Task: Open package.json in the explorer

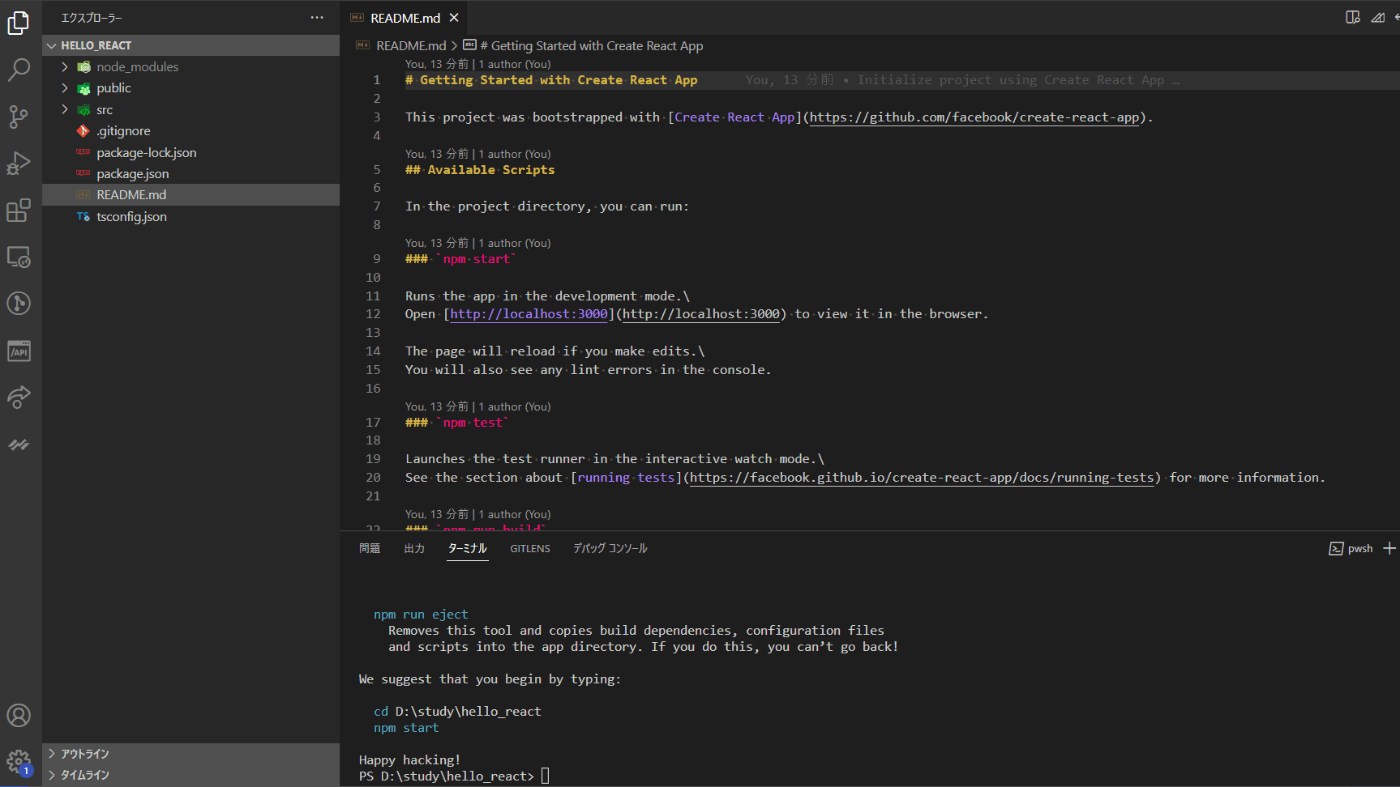Action: (133, 174)
